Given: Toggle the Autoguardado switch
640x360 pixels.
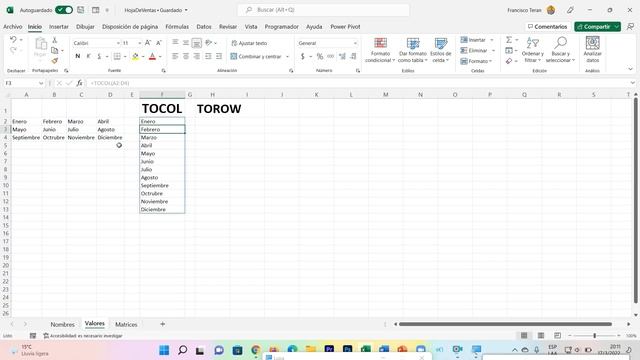Looking at the screenshot, I should 64,10.
